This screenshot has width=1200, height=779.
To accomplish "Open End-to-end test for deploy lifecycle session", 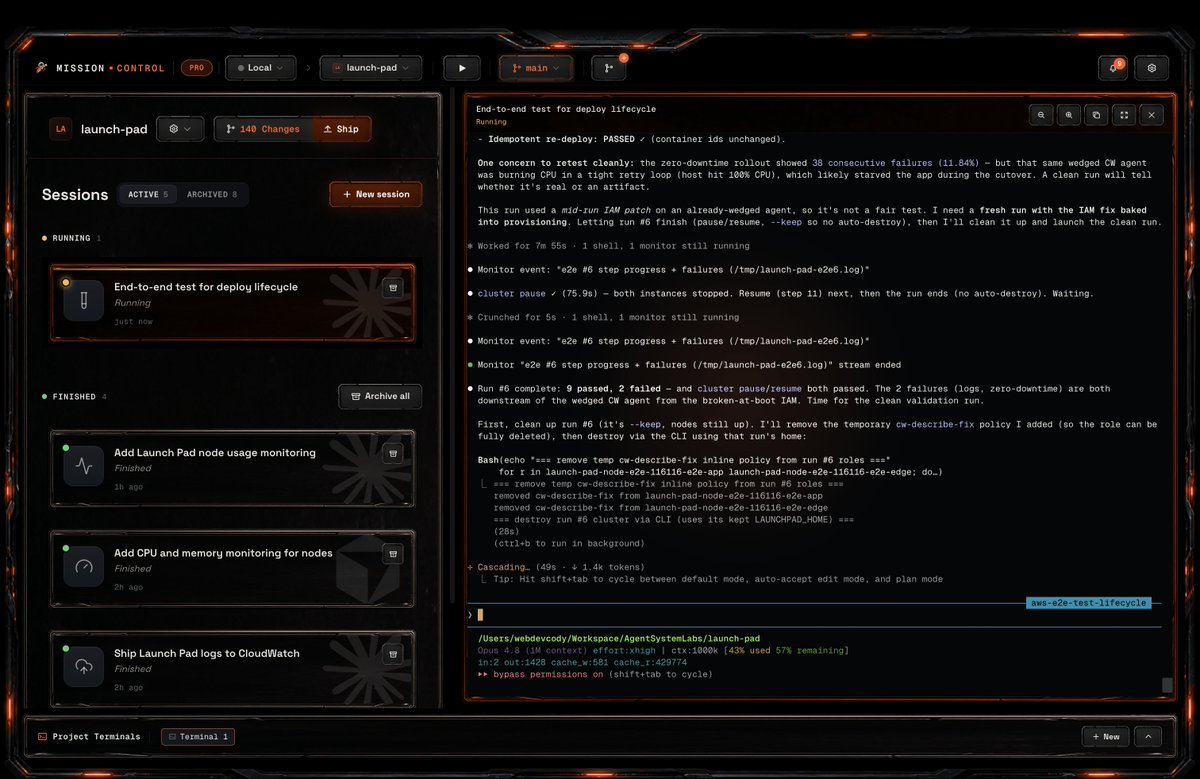I will click(x=232, y=303).
